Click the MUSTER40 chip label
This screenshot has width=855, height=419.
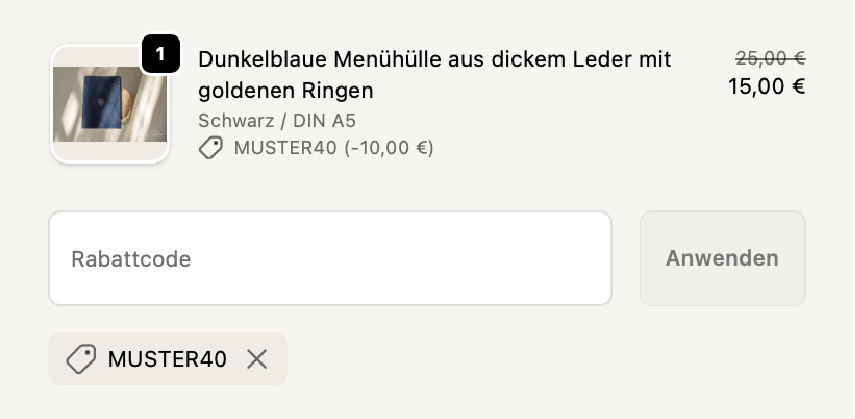click(x=167, y=359)
